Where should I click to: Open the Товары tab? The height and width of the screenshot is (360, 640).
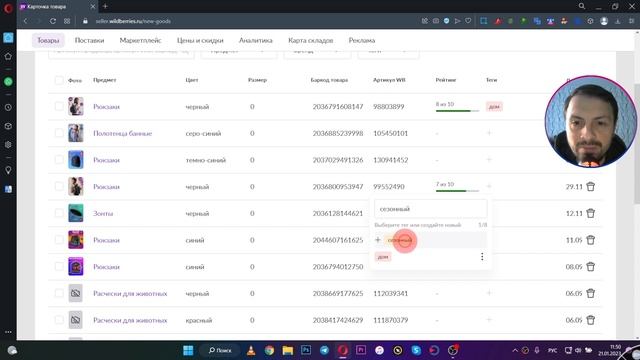[x=48, y=40]
